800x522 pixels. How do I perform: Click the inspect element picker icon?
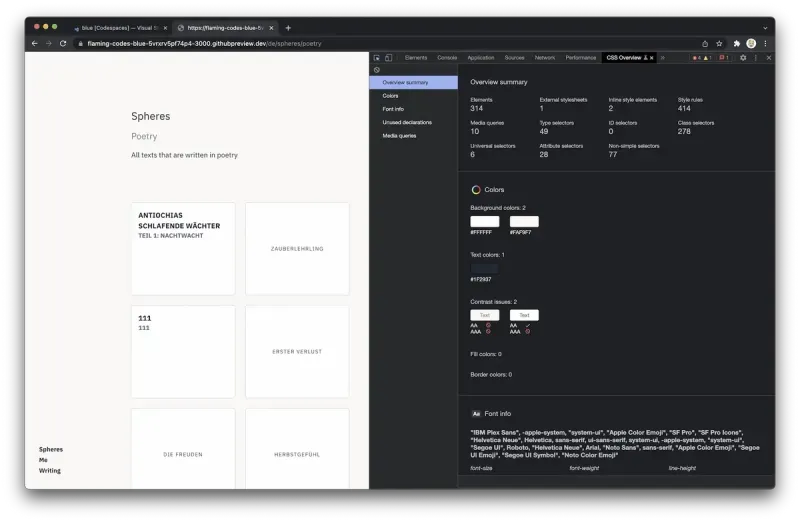[377, 58]
